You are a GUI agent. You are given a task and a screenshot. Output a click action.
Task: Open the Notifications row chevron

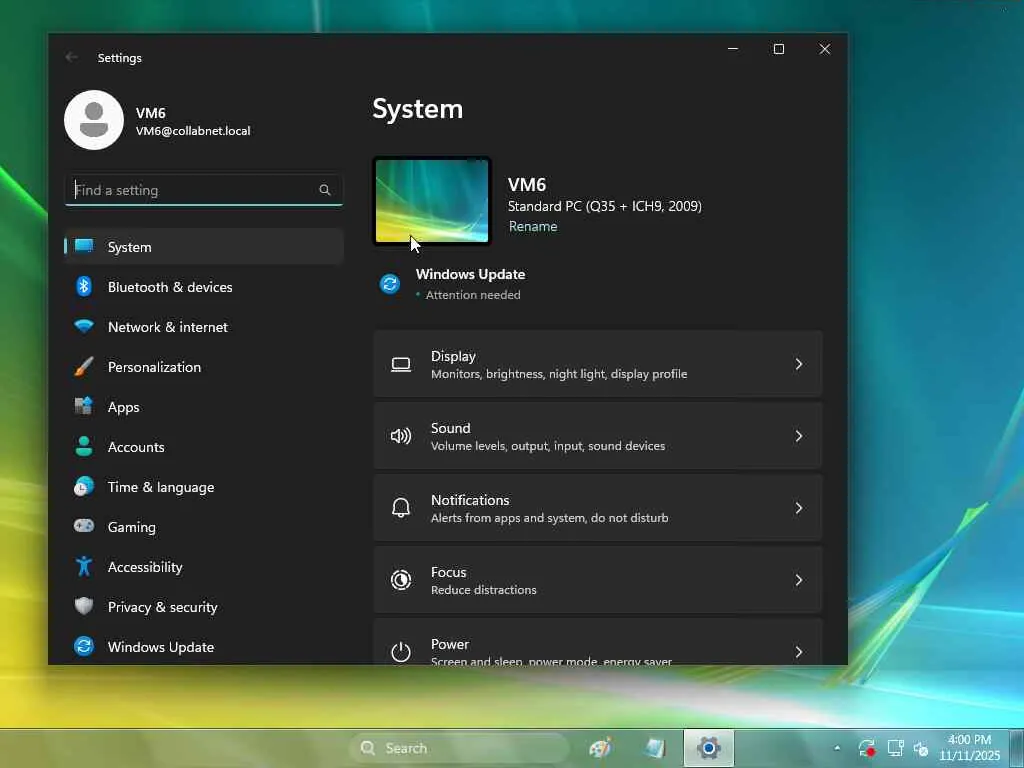[x=798, y=508]
